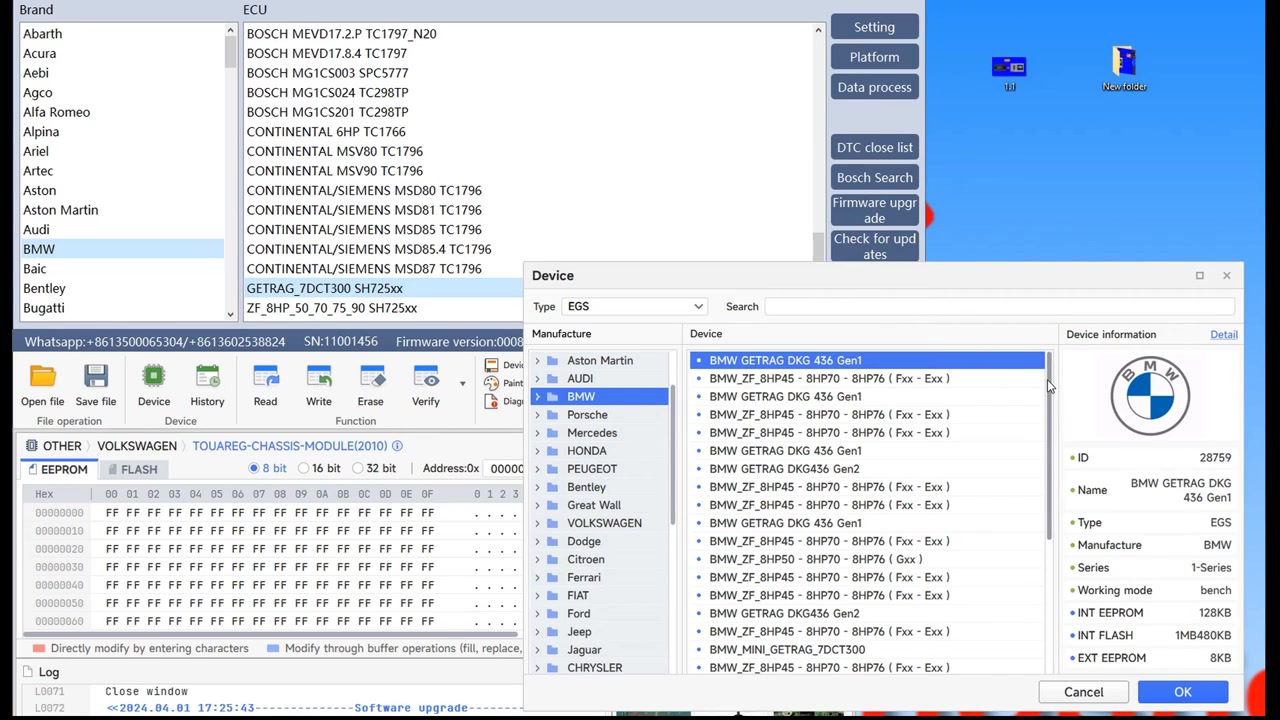Click the Save file floppy disk icon
Screen dimensions: 1280x720
(96, 377)
